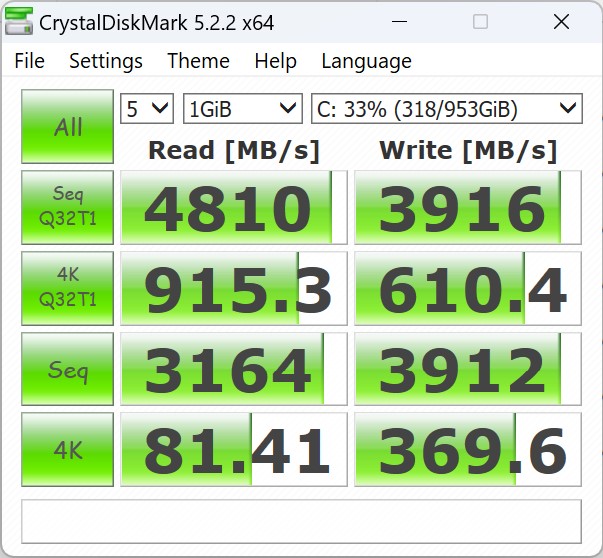This screenshot has width=603, height=558.
Task: Open the test size dropdown showing 1GiB
Action: click(x=243, y=108)
